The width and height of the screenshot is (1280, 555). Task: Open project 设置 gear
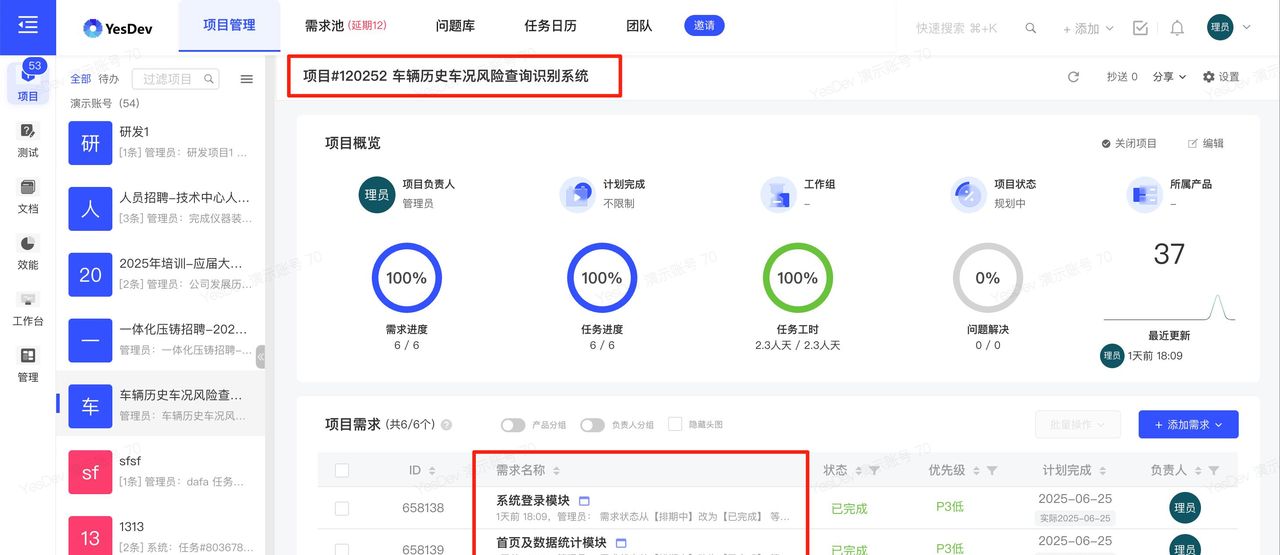[x=1221, y=77]
